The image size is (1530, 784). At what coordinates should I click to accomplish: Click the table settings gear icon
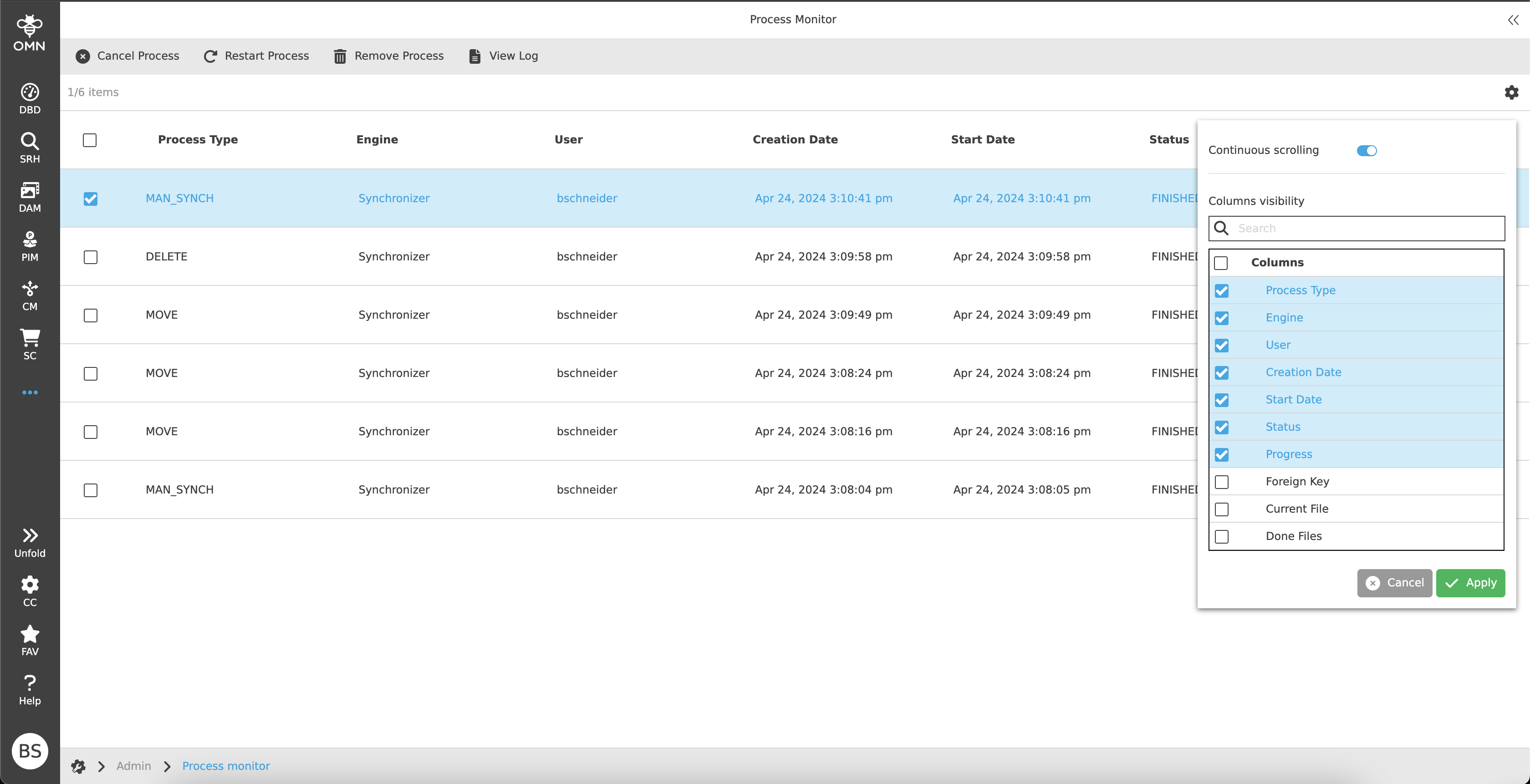[1511, 92]
